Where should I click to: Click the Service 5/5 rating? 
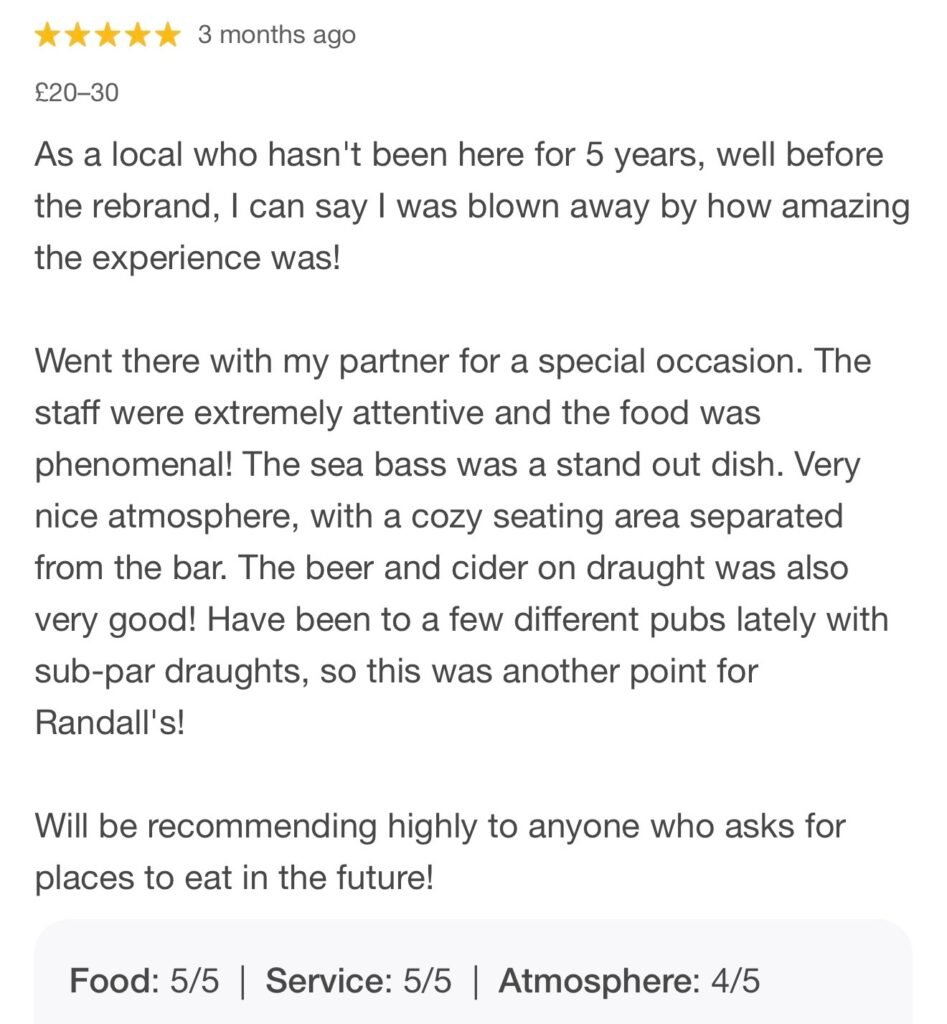click(358, 982)
